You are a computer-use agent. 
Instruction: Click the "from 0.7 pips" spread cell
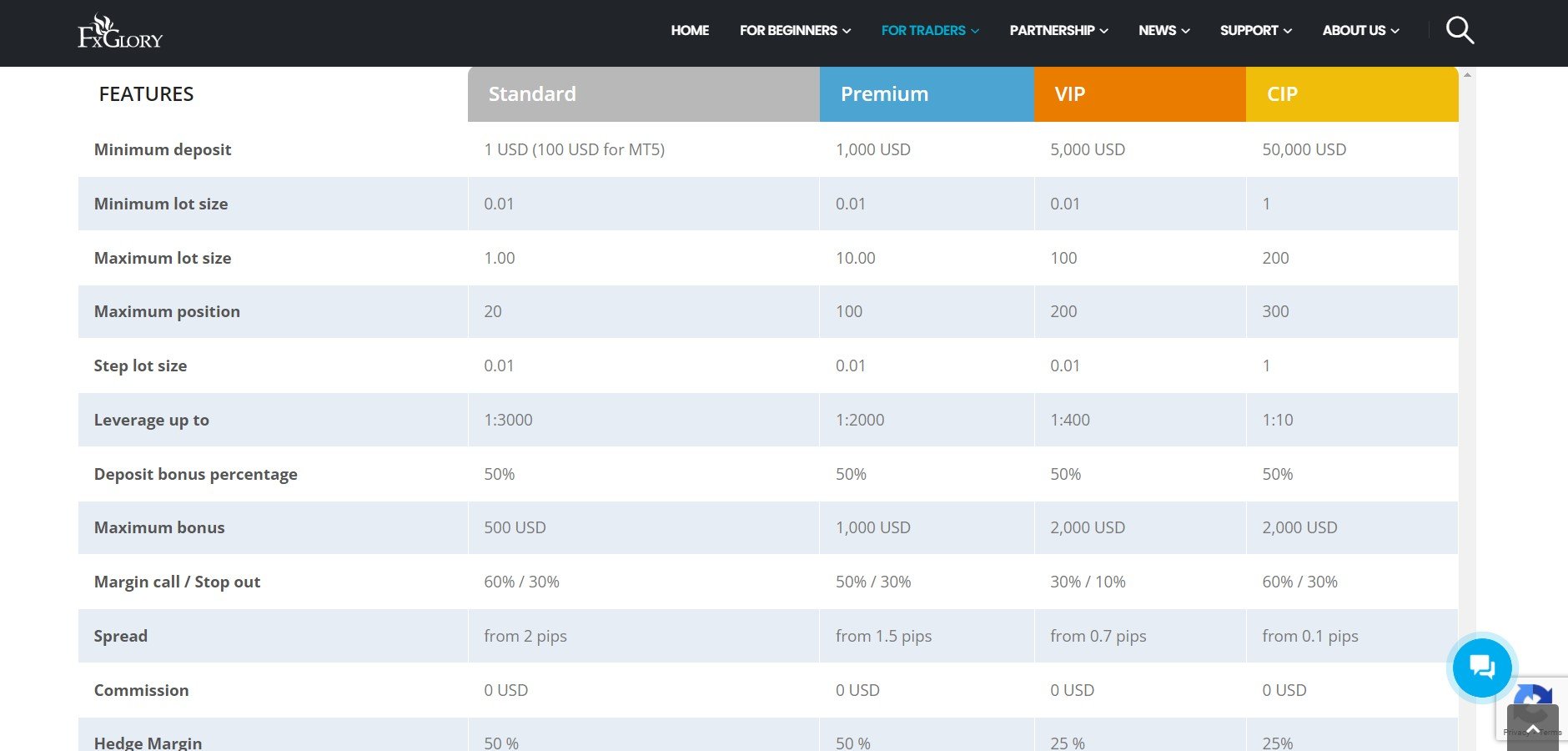click(1098, 636)
